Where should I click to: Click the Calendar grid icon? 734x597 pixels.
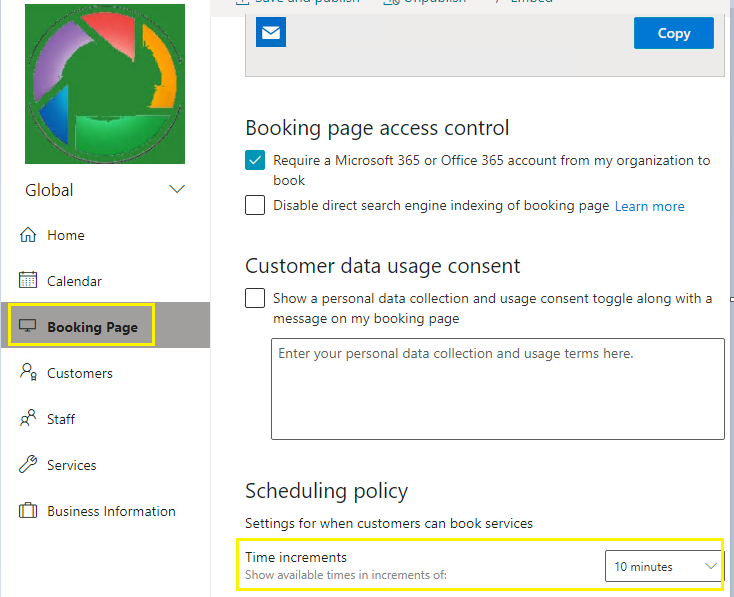28,280
